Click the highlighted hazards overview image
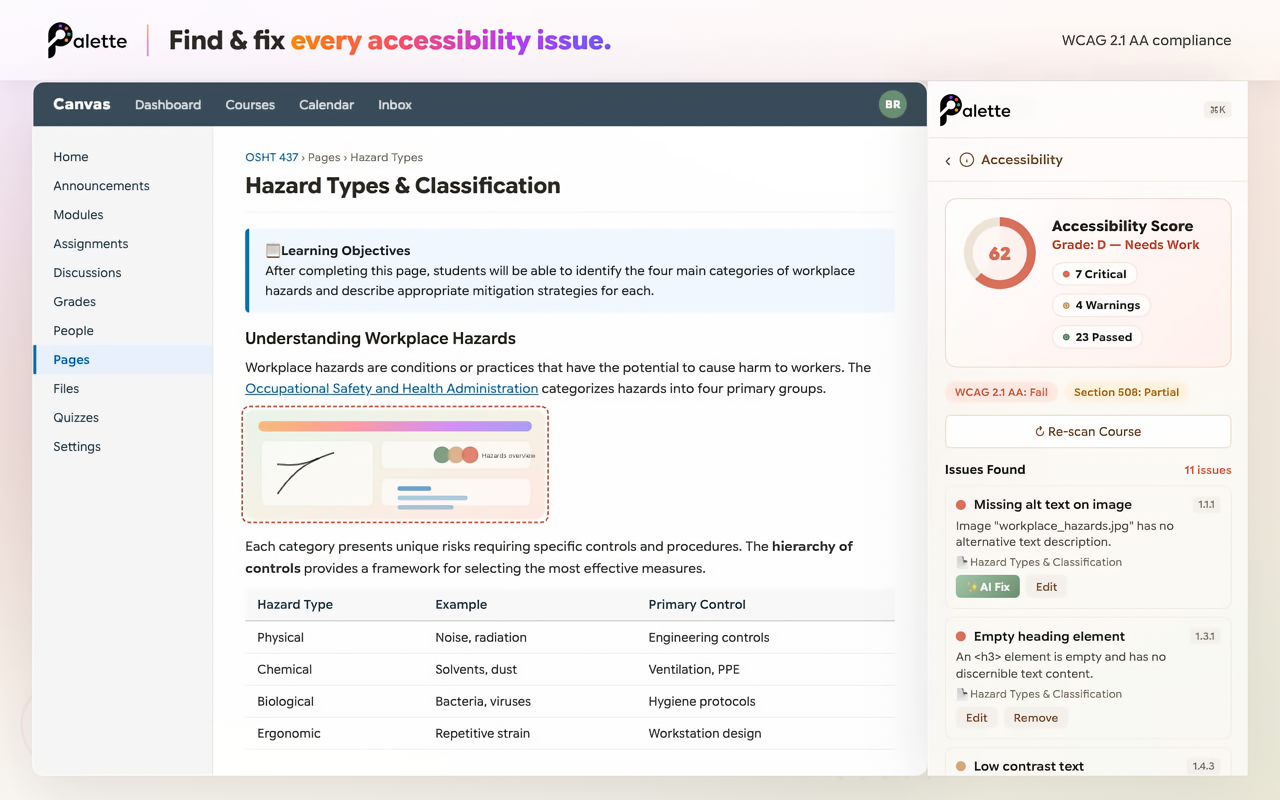 coord(395,465)
